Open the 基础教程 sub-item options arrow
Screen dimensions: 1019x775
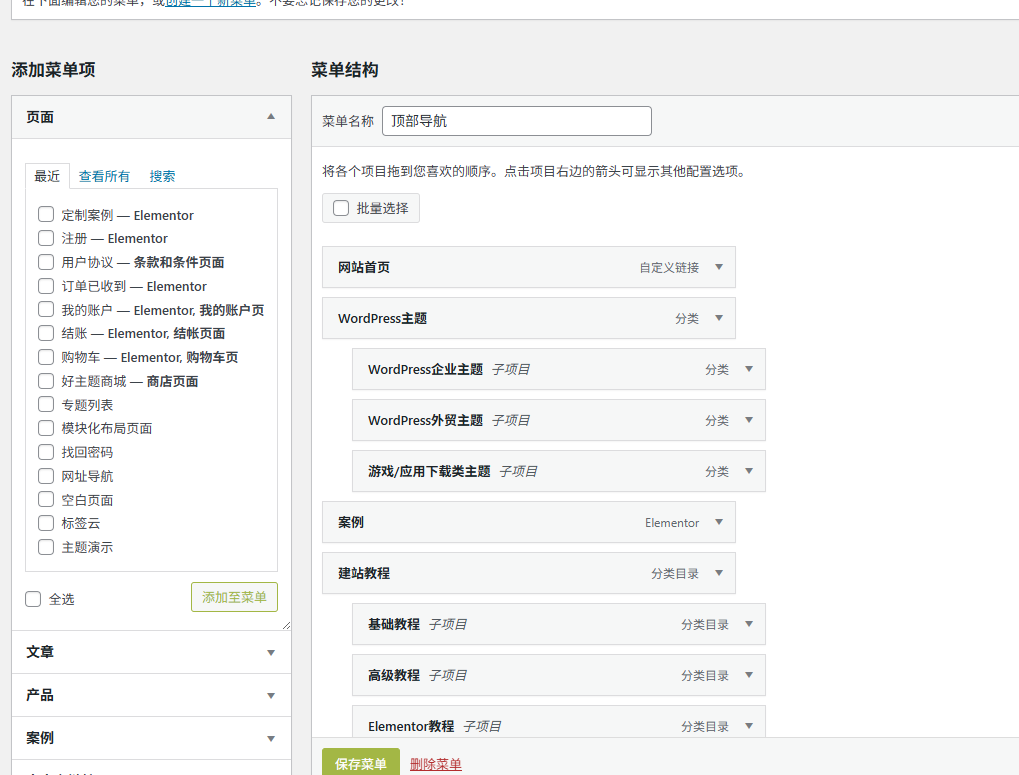[749, 624]
